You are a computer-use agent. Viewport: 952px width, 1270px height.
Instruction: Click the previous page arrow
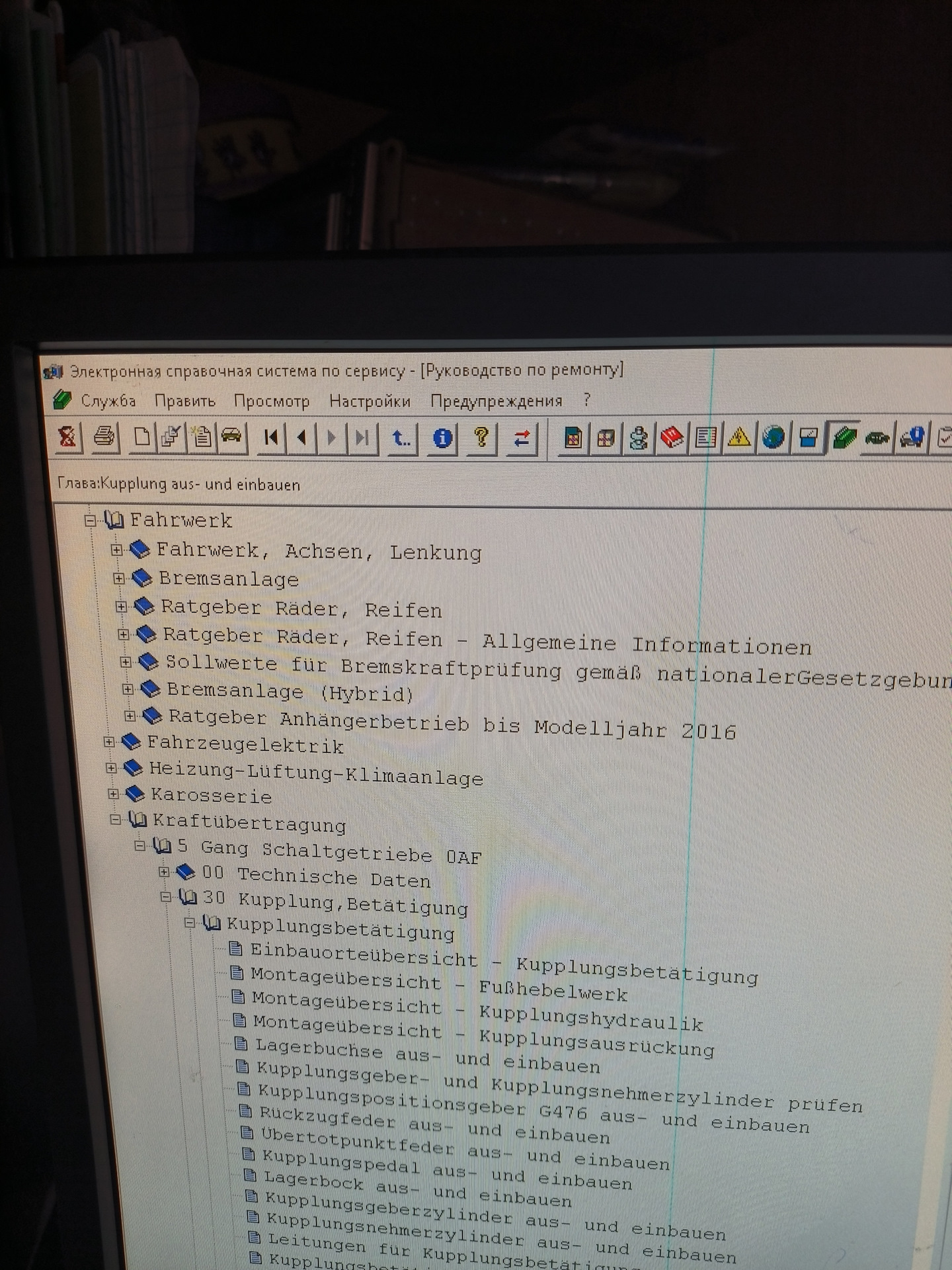pyautogui.click(x=302, y=437)
